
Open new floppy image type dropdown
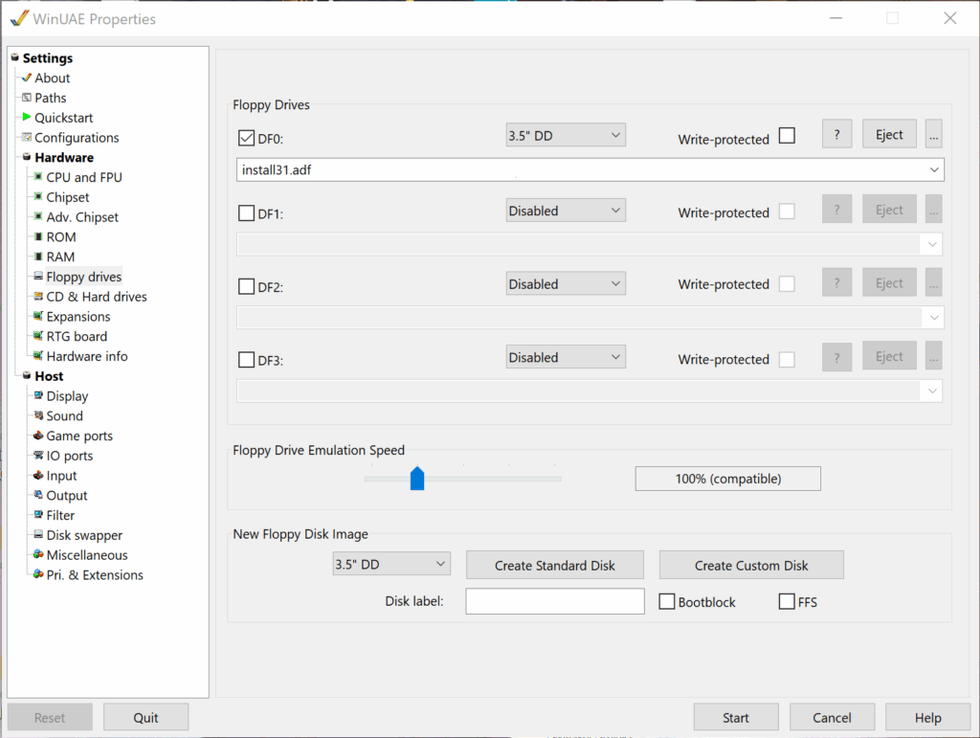(391, 564)
